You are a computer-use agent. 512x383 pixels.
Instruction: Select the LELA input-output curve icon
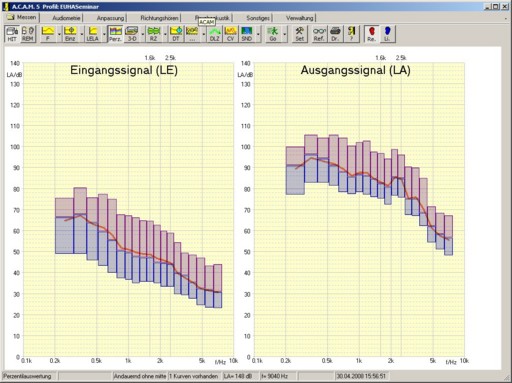[93, 34]
